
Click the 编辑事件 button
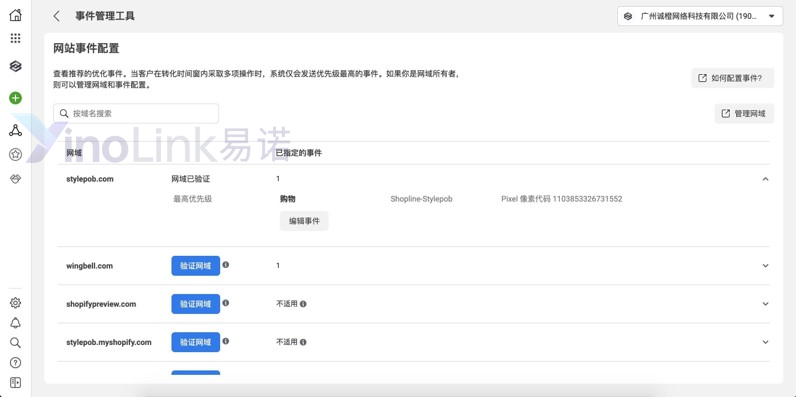pyautogui.click(x=304, y=221)
